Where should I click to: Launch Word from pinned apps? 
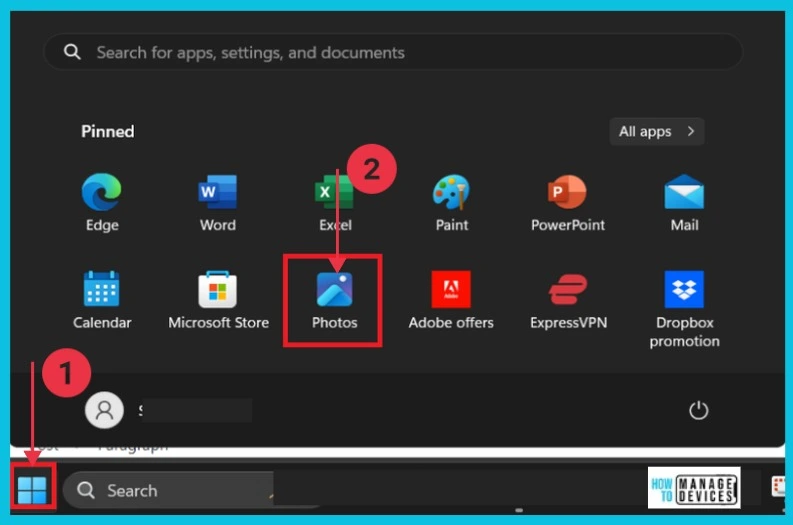(217, 202)
